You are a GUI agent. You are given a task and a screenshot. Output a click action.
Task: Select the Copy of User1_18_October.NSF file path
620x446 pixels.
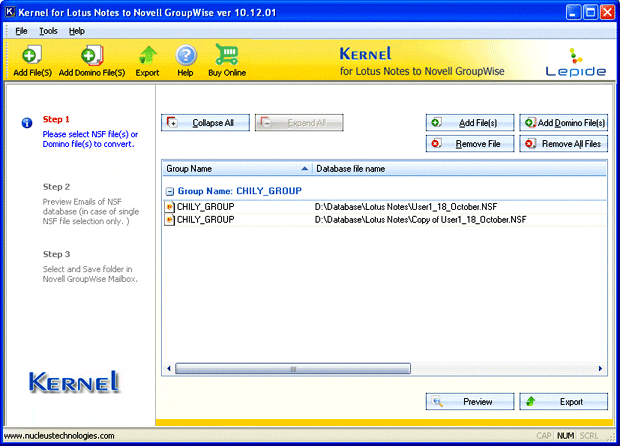coord(420,220)
